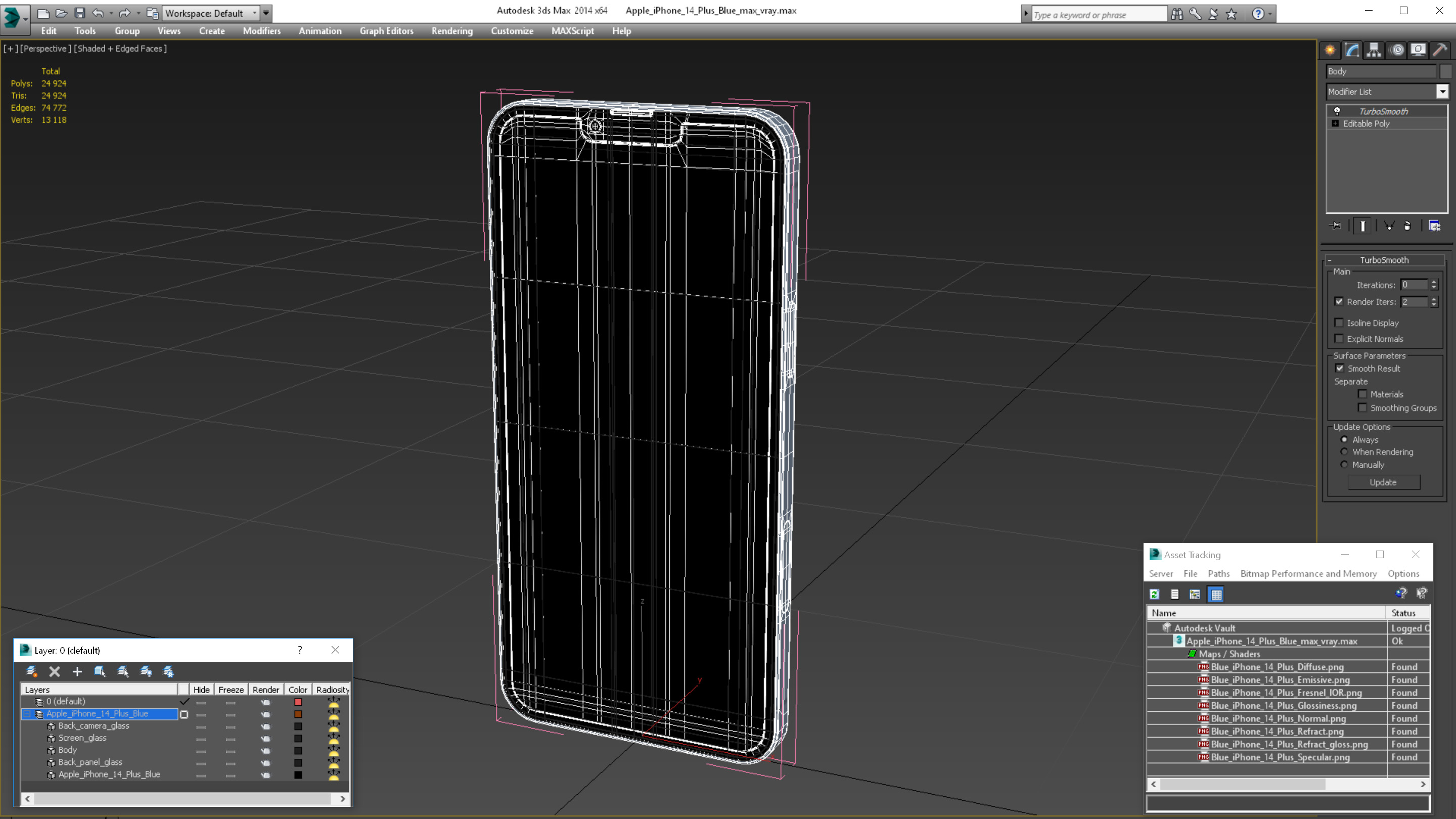
Task: Collapse the Apple_iPhone_14_Plus_Blue layer tree
Action: (x=27, y=714)
